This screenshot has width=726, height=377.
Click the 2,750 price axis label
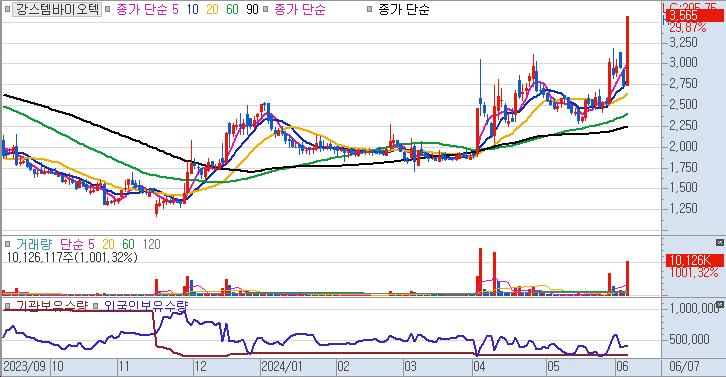coord(683,83)
